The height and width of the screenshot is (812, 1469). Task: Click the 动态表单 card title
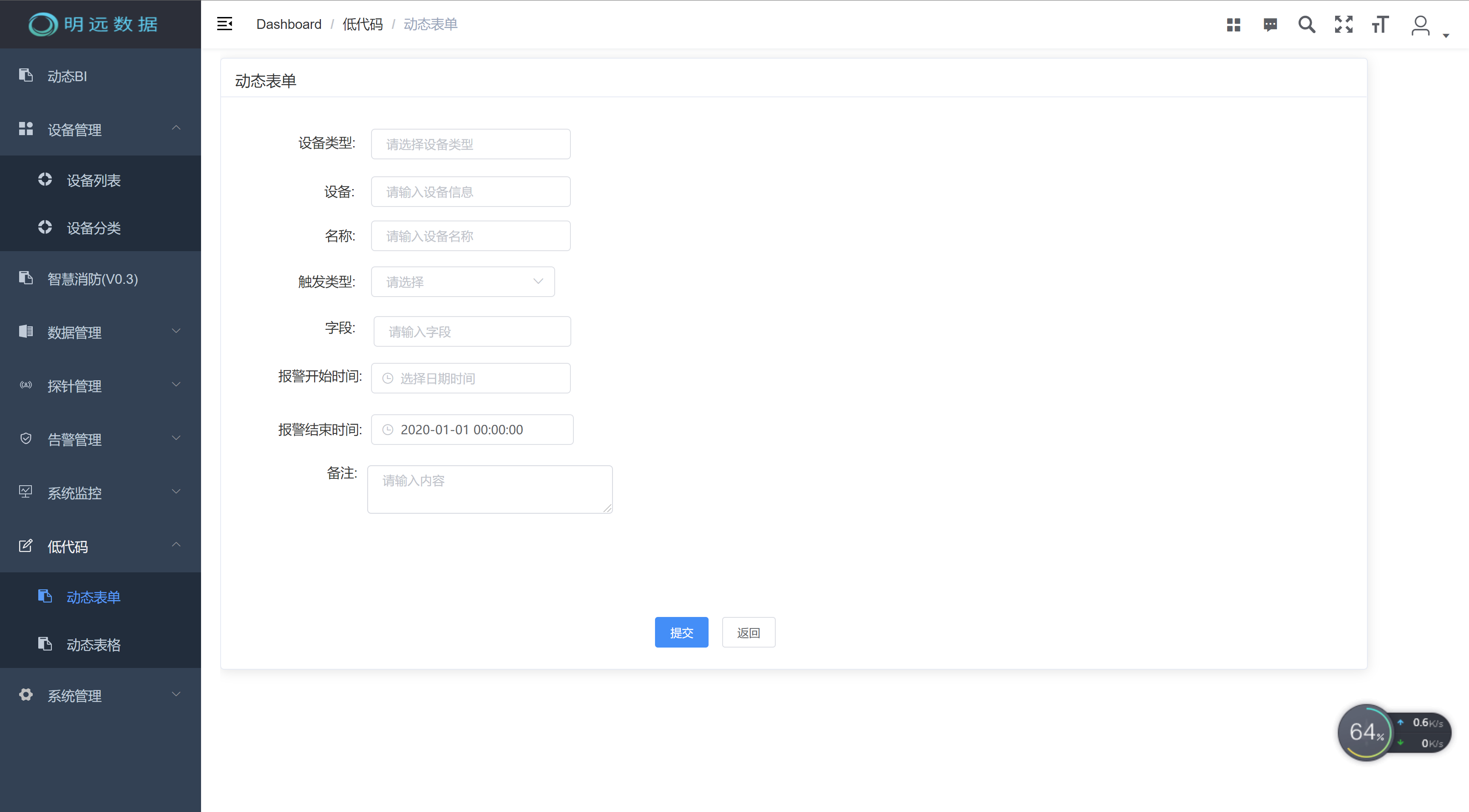tap(266, 81)
